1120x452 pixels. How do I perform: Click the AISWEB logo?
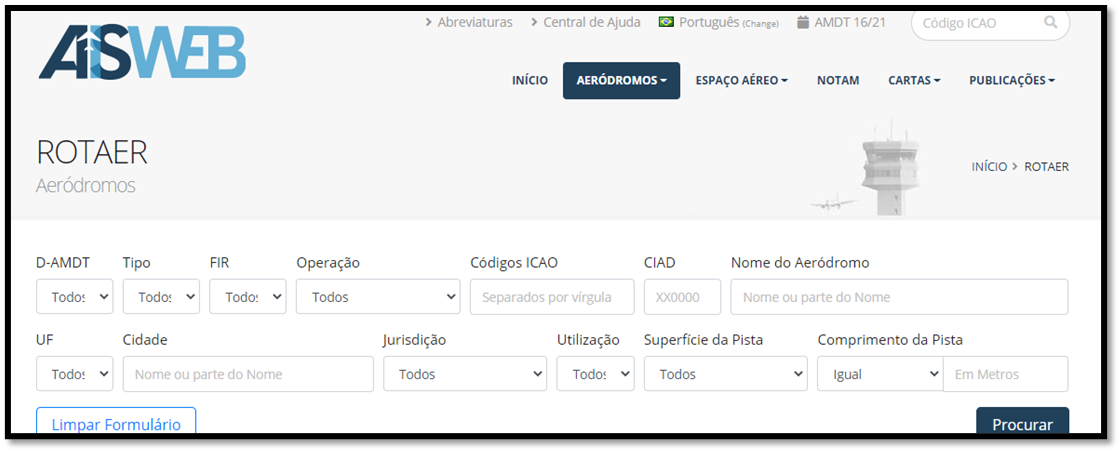pyautogui.click(x=141, y=50)
